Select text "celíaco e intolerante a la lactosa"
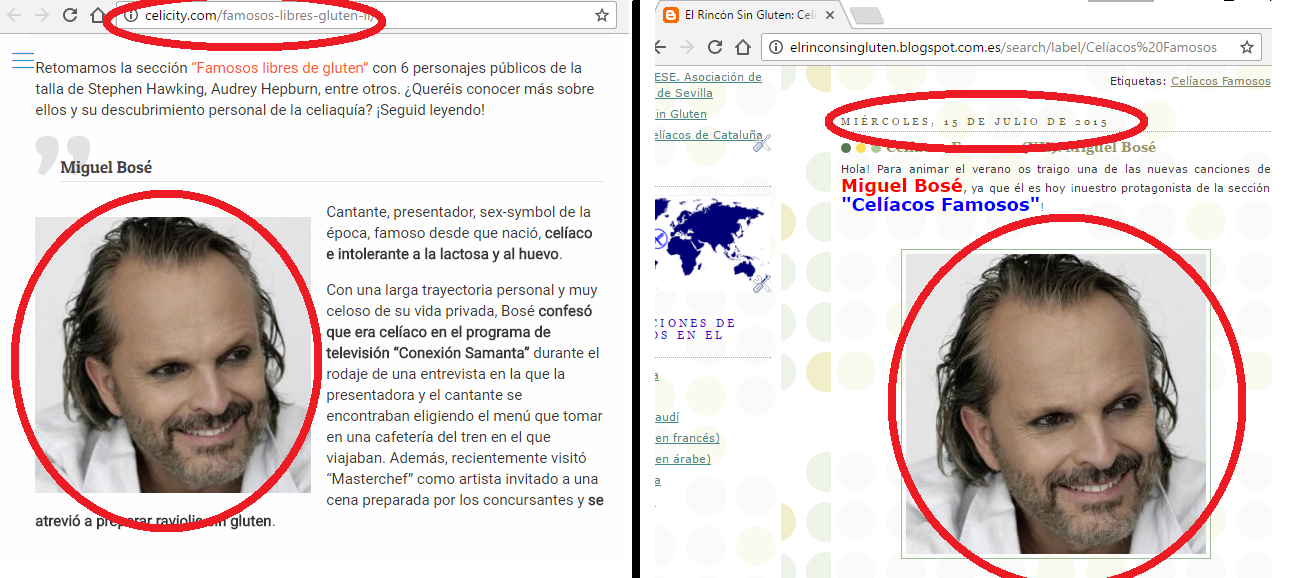This screenshot has width=1302, height=578. [445, 244]
